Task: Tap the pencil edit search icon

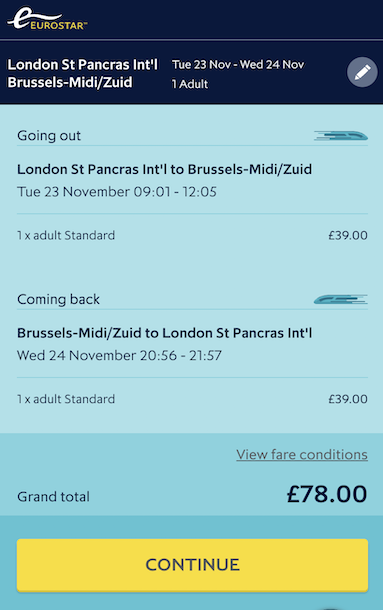Action: click(362, 72)
